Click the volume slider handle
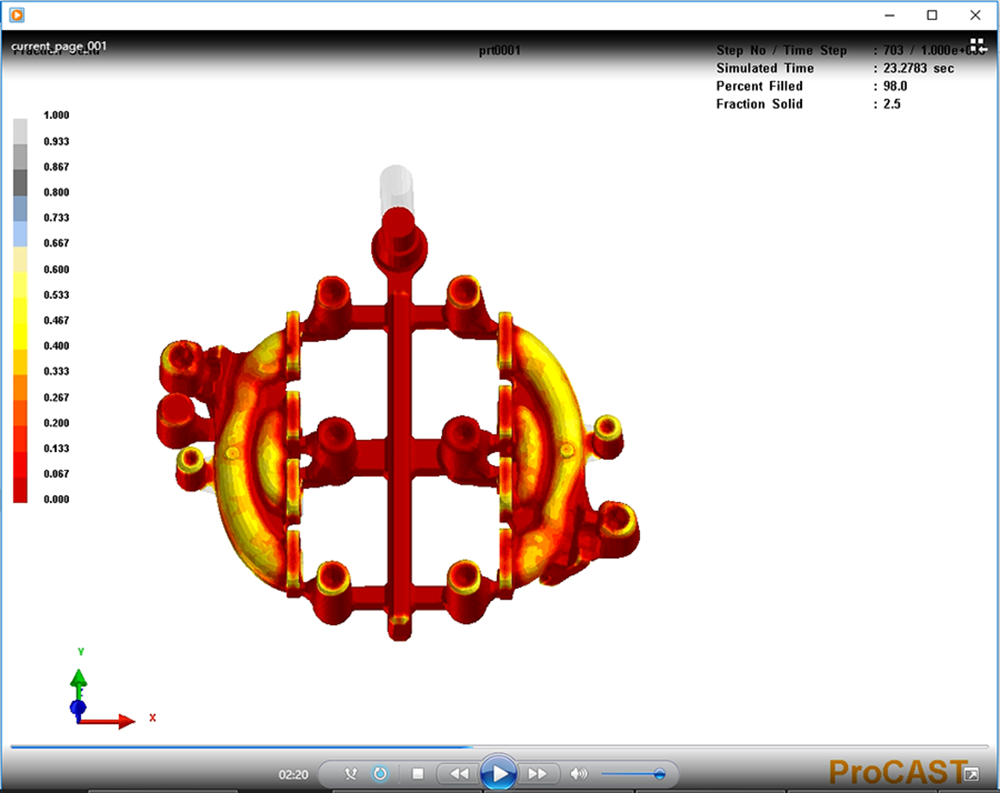Viewport: 1000px width, 793px height. [x=659, y=774]
